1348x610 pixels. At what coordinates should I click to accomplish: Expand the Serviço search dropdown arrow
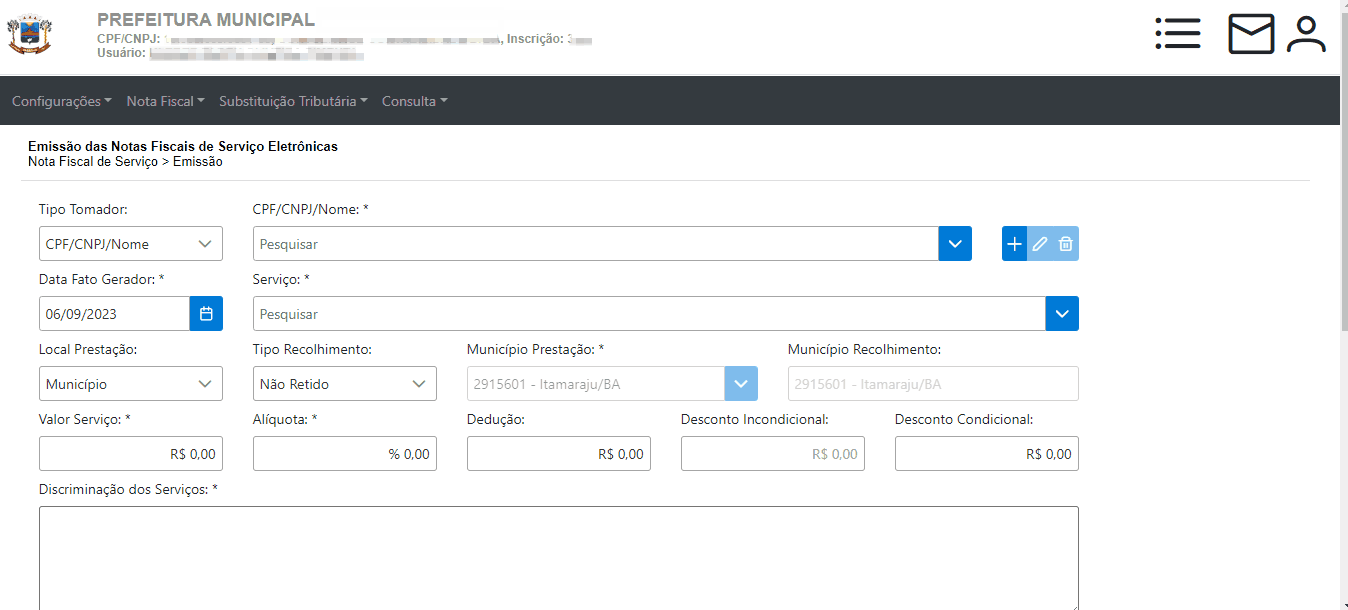point(1062,314)
